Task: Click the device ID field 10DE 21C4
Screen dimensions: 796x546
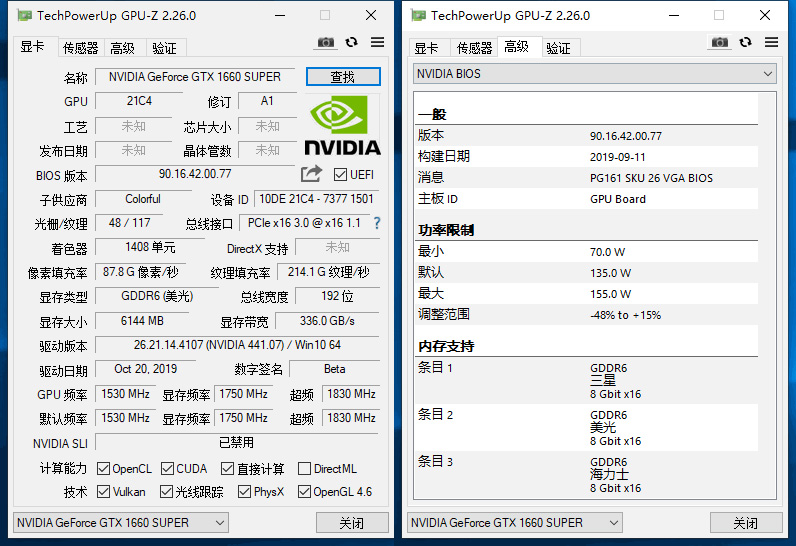Action: 316,198
